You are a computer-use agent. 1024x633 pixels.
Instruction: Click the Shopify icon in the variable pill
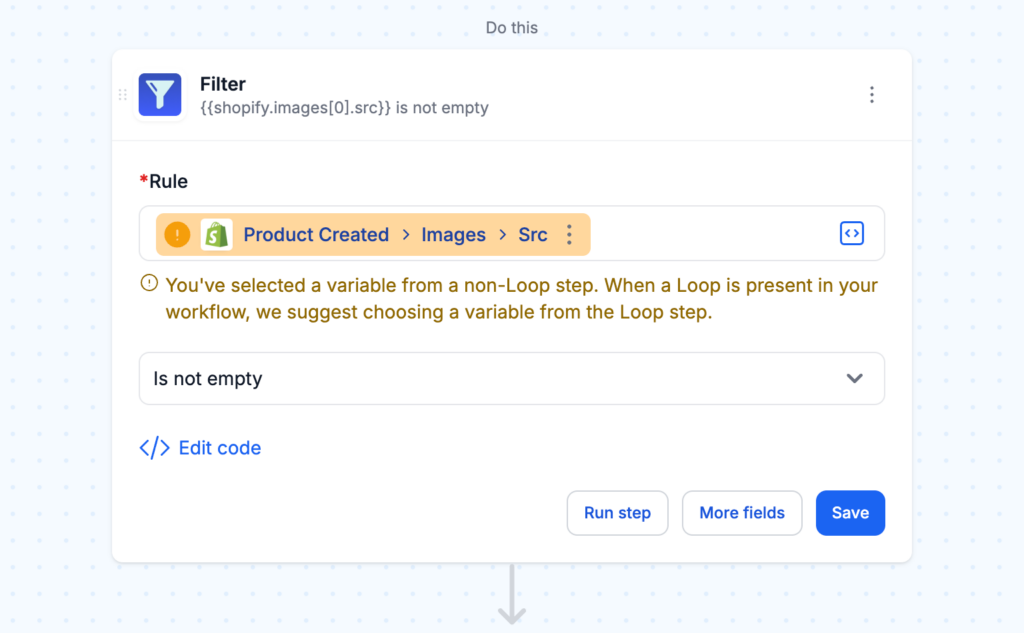(217, 234)
